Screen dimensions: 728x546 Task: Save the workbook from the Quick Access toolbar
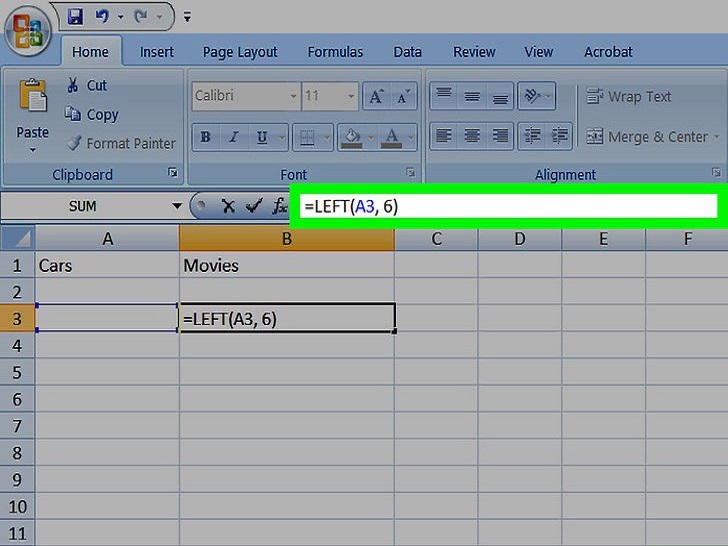pos(75,17)
